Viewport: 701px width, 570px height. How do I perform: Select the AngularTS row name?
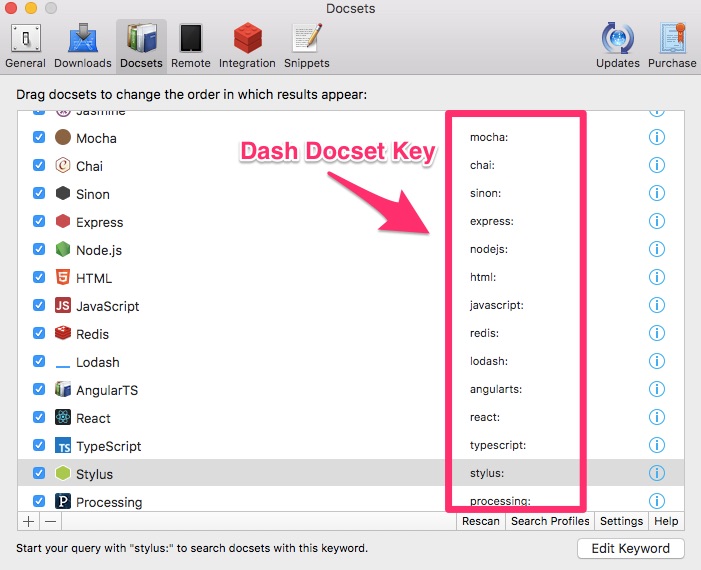coord(107,390)
